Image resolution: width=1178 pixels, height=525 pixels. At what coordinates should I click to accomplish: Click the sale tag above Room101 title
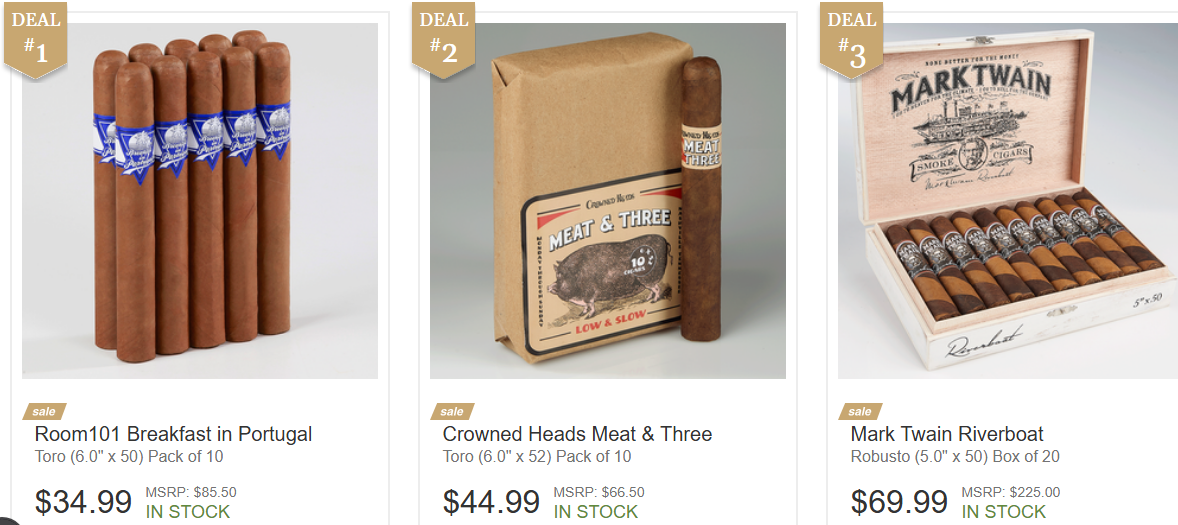click(44, 412)
